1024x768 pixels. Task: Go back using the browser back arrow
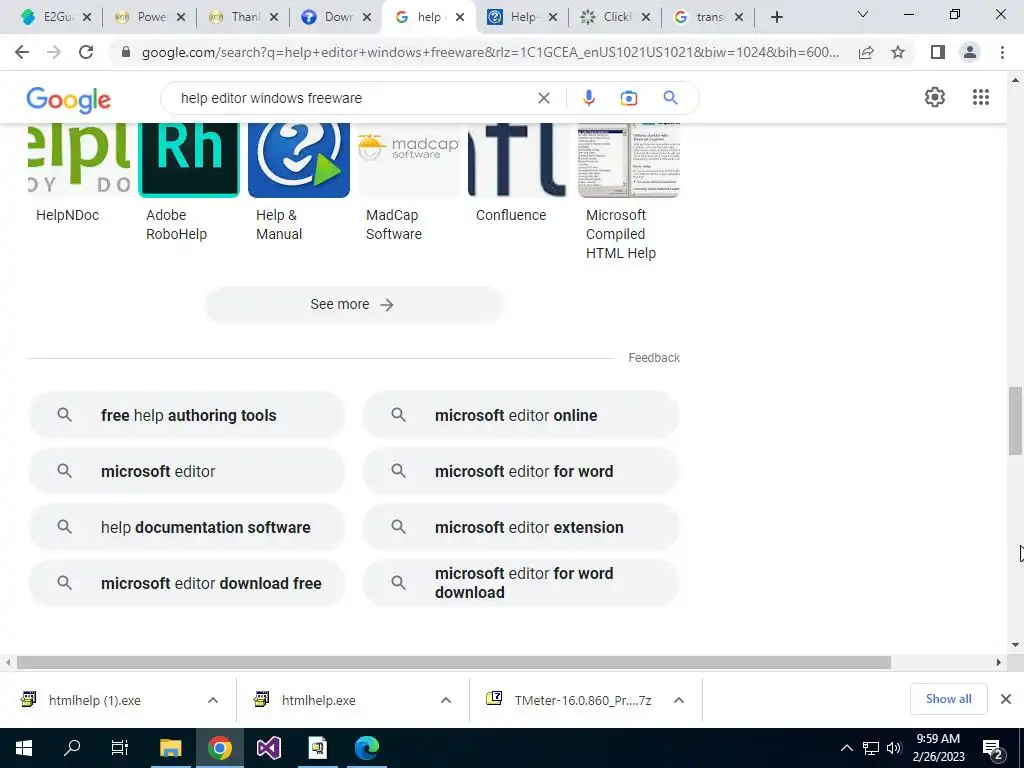click(x=22, y=52)
